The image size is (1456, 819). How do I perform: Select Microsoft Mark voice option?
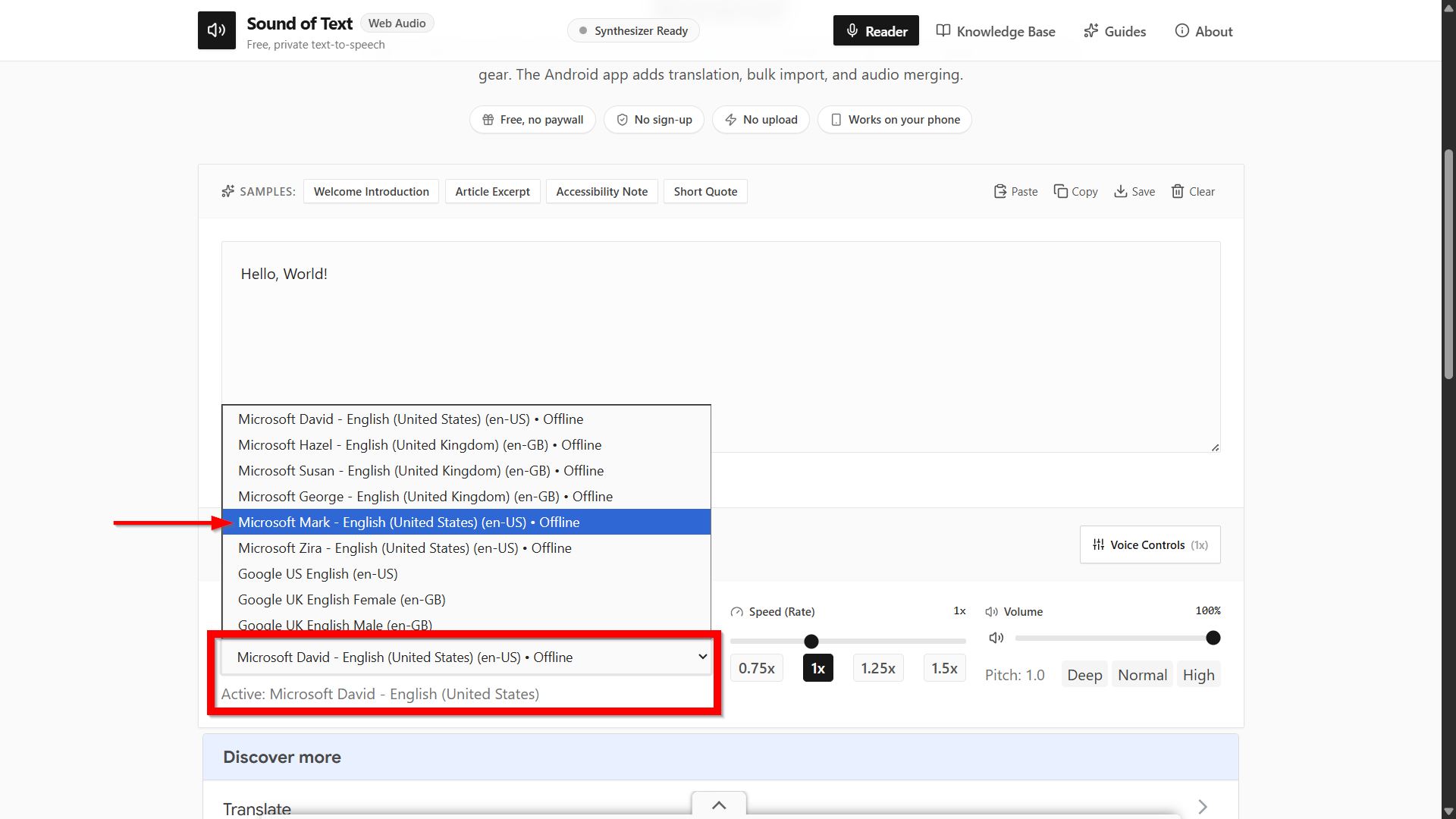(x=466, y=522)
